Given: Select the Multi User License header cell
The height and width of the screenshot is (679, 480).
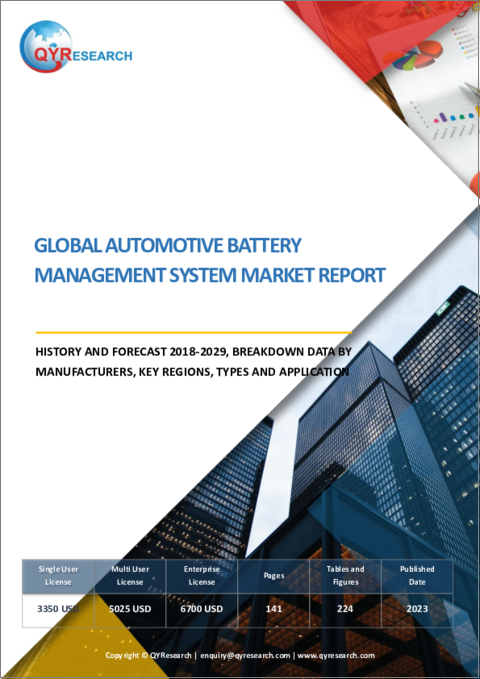Looking at the screenshot, I should coord(130,576).
